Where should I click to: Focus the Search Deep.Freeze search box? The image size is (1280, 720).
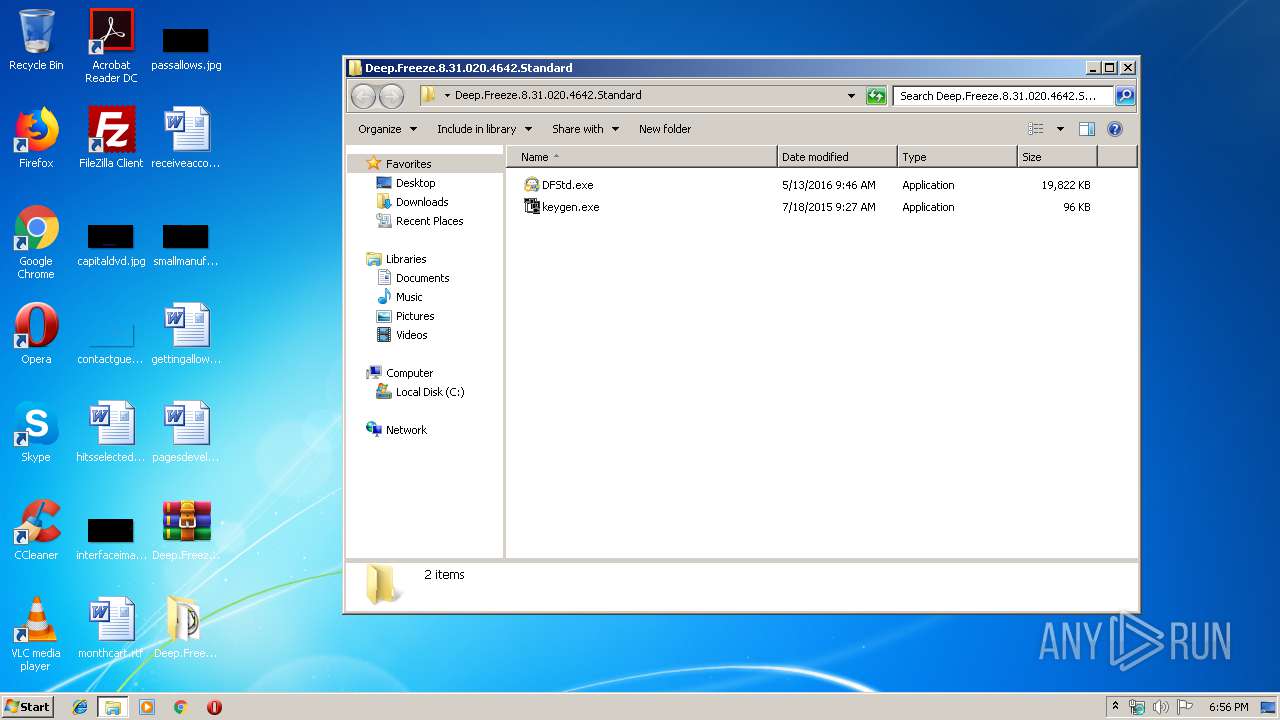(x=1002, y=96)
